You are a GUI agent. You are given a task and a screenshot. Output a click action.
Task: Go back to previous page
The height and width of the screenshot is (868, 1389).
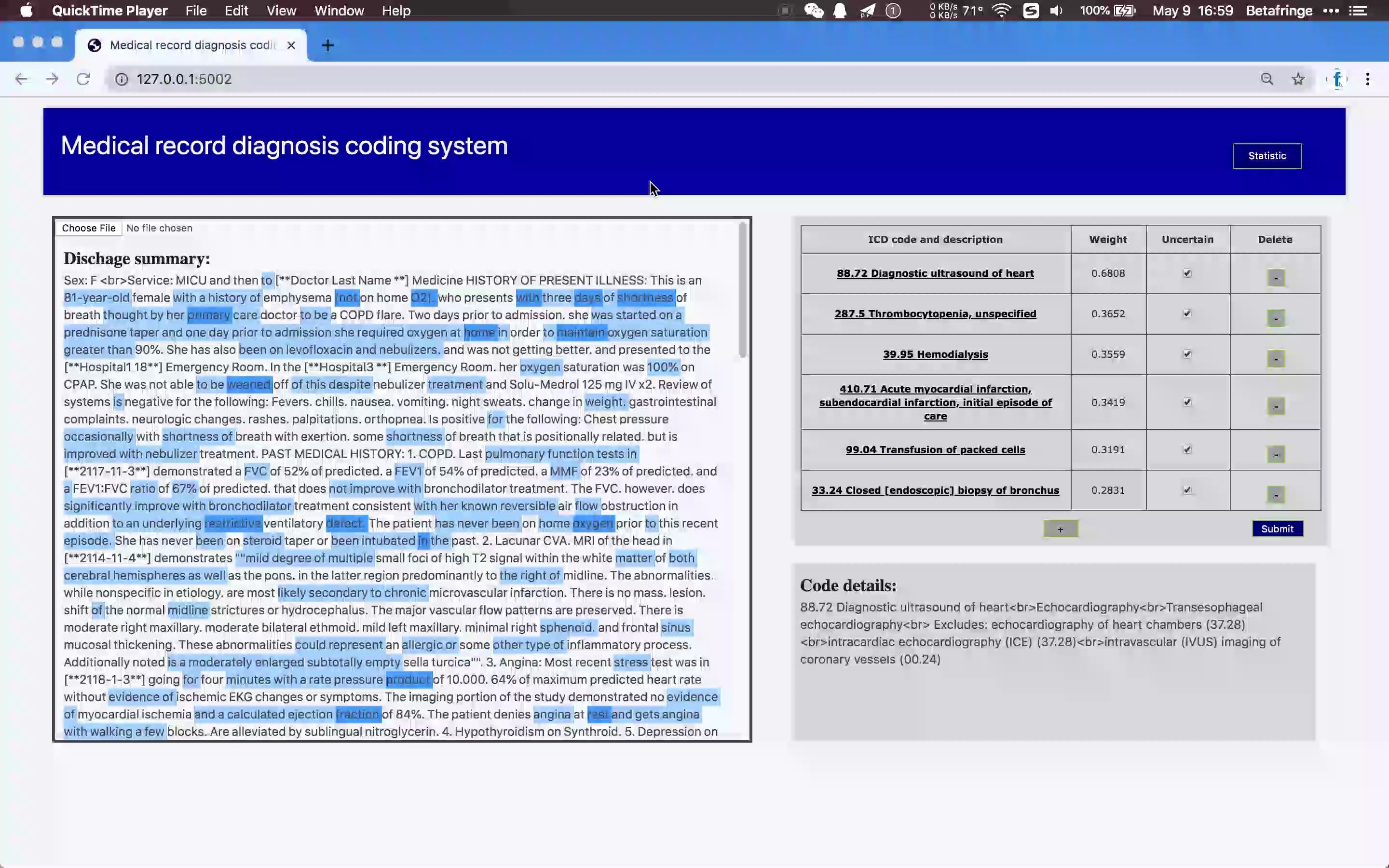coord(21,79)
